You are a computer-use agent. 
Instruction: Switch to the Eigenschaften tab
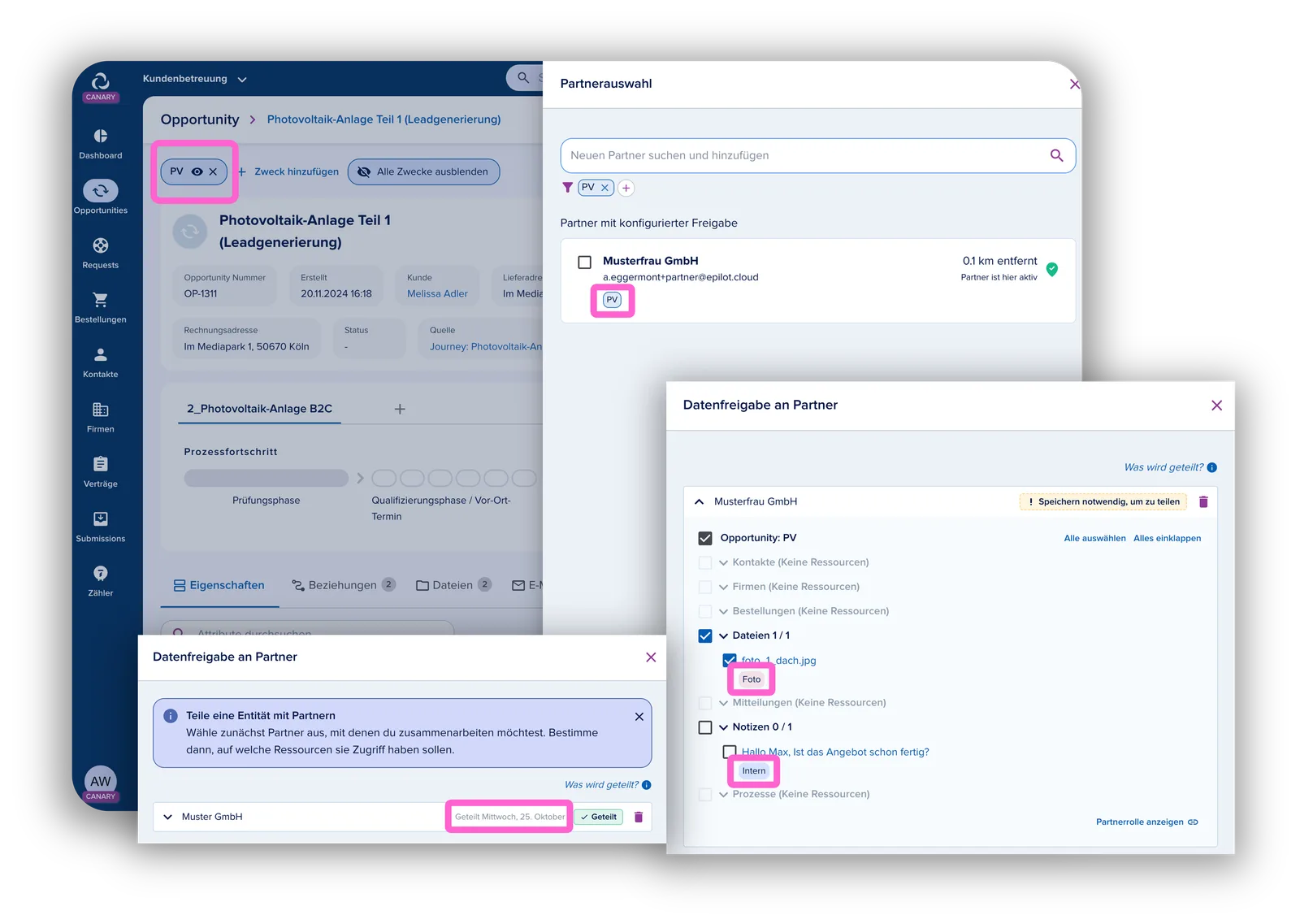coord(219,585)
